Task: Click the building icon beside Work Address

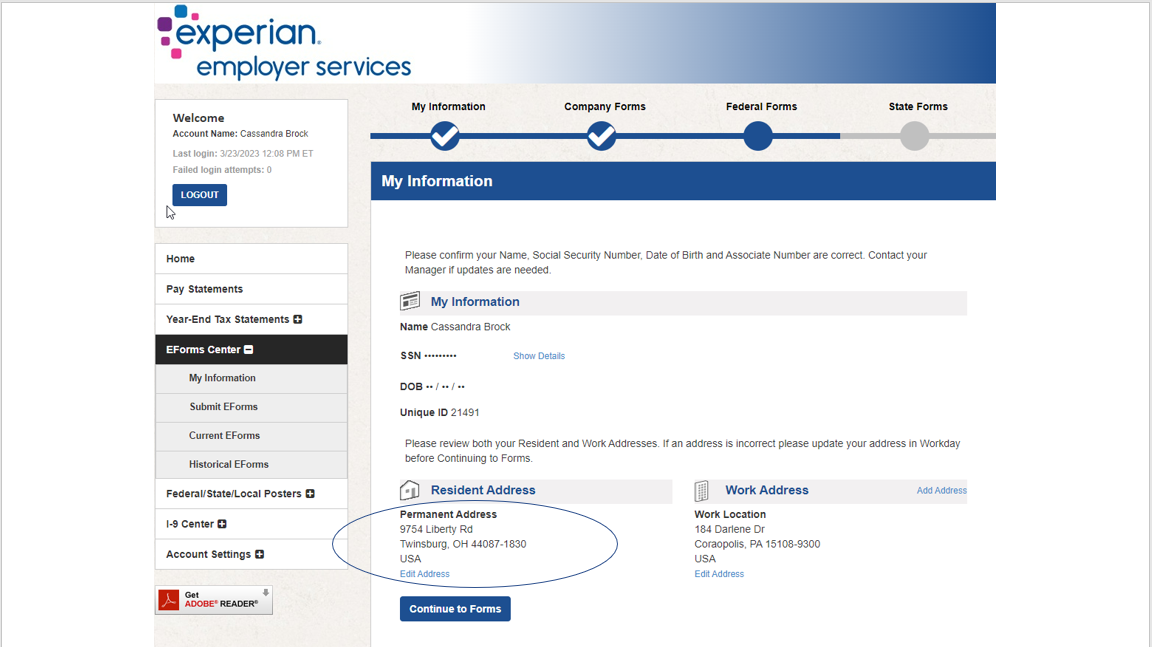Action: (x=701, y=490)
